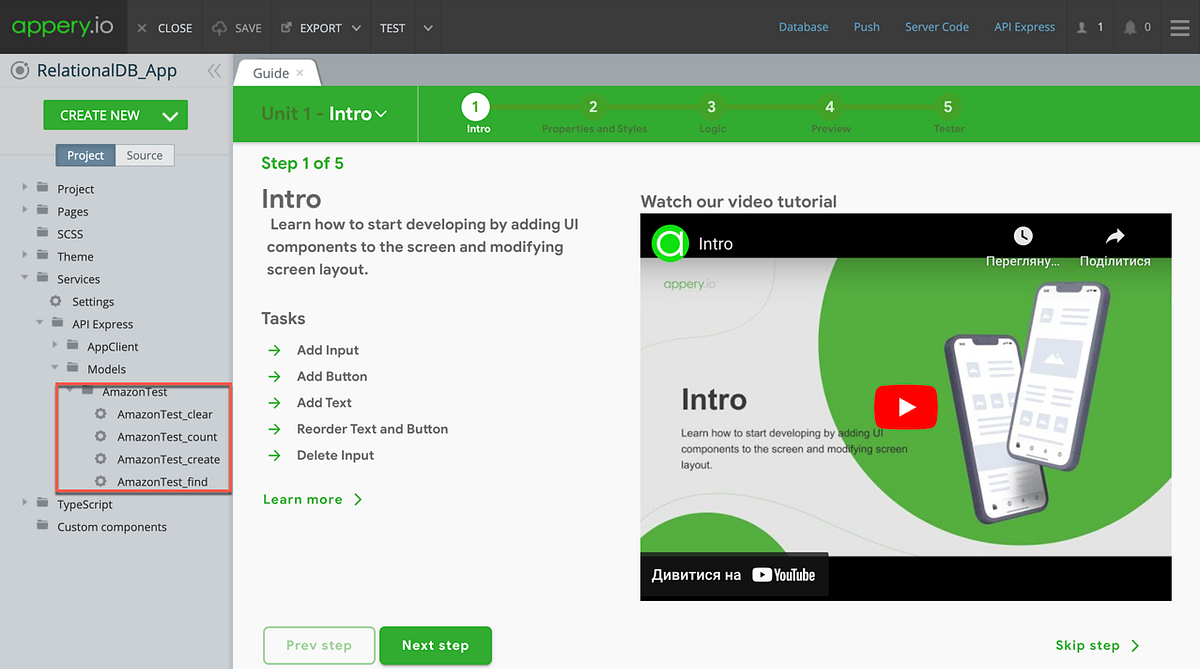Save the project using the SAVE button

237,27
